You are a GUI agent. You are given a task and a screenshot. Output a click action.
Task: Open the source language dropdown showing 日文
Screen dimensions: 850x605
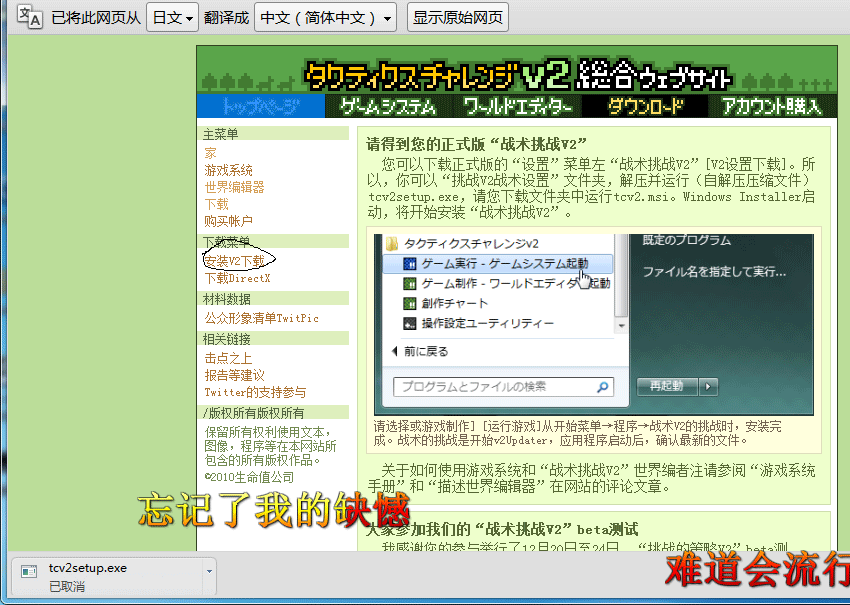click(172, 17)
